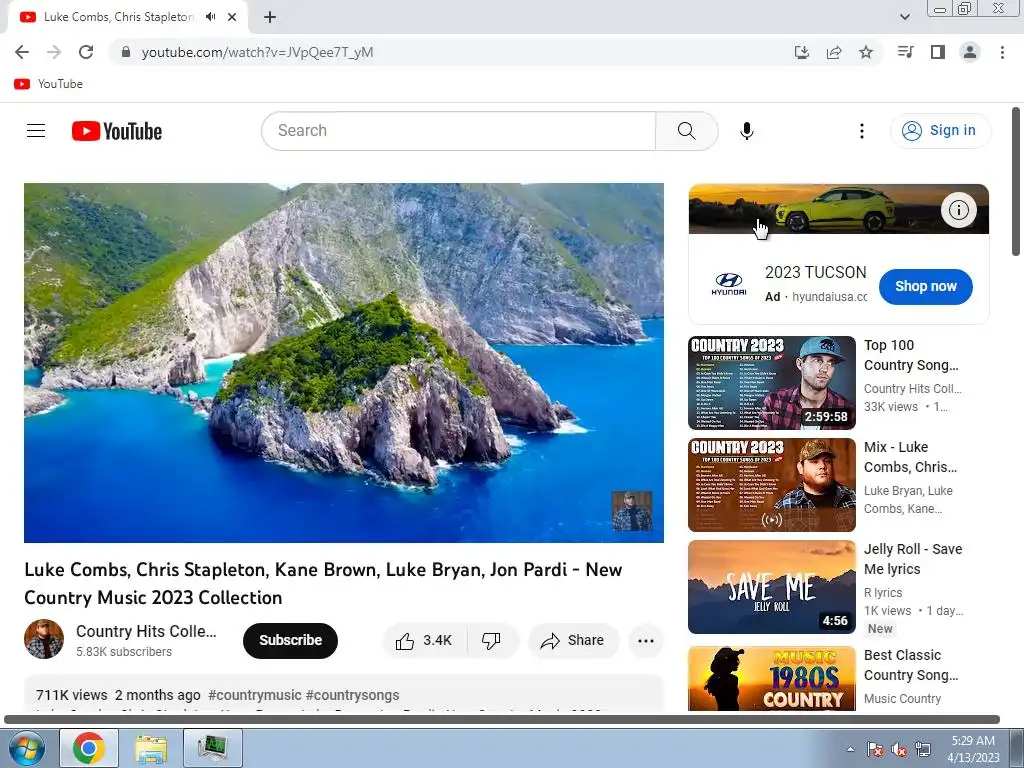Click the Hyundai logo in ad
Image resolution: width=1024 pixels, height=768 pixels.
coord(728,284)
